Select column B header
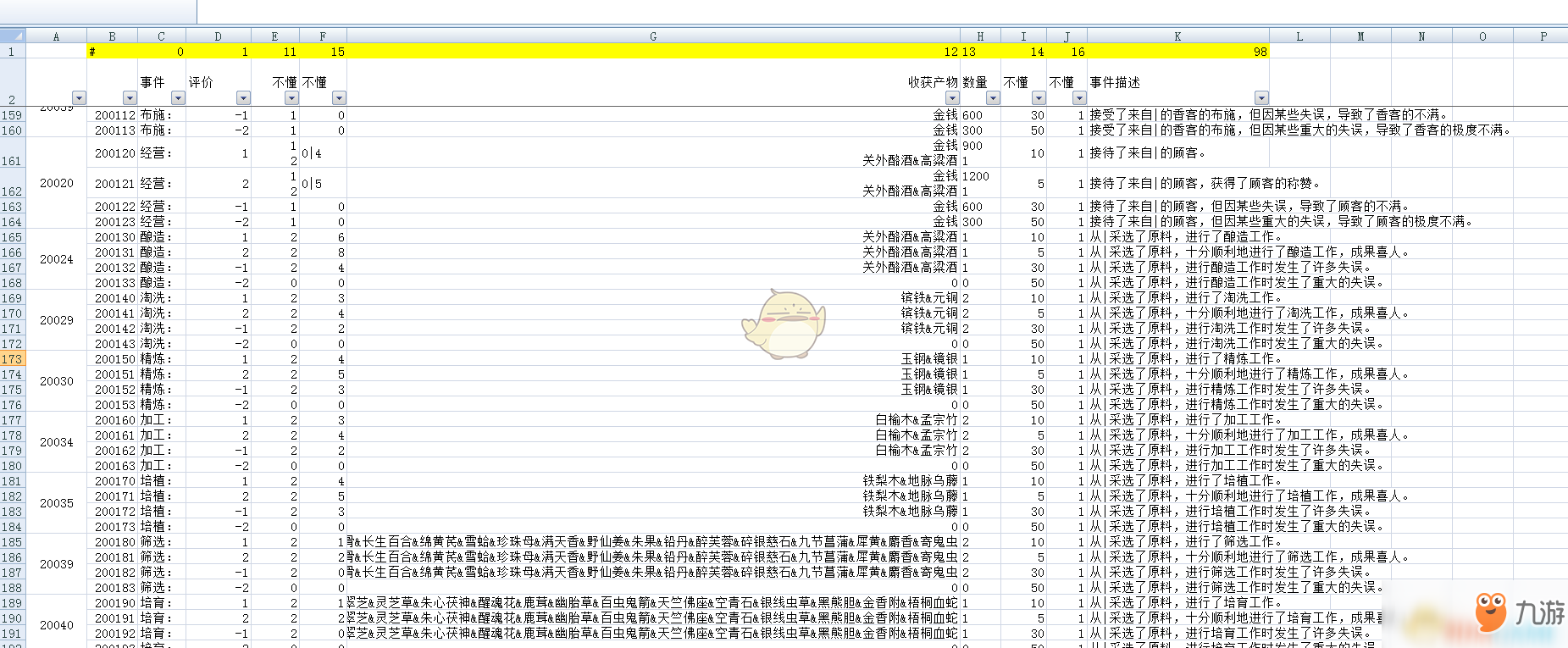Screen dimensions: 1568x648 112,36
